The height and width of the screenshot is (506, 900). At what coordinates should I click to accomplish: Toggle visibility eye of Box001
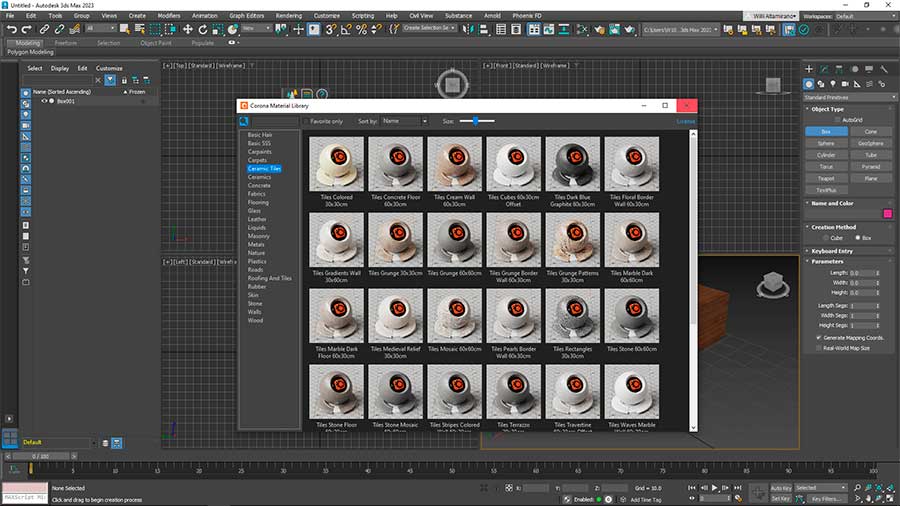click(x=45, y=101)
